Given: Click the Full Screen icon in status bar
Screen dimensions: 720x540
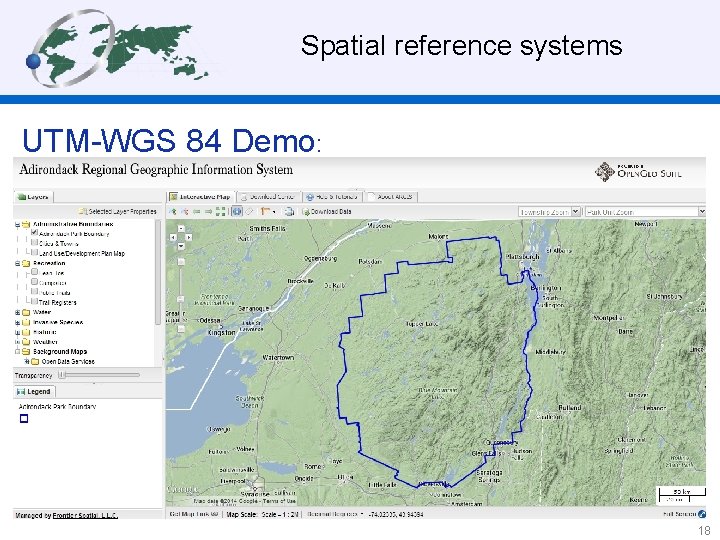Looking at the screenshot, I should pyautogui.click(x=702, y=514).
